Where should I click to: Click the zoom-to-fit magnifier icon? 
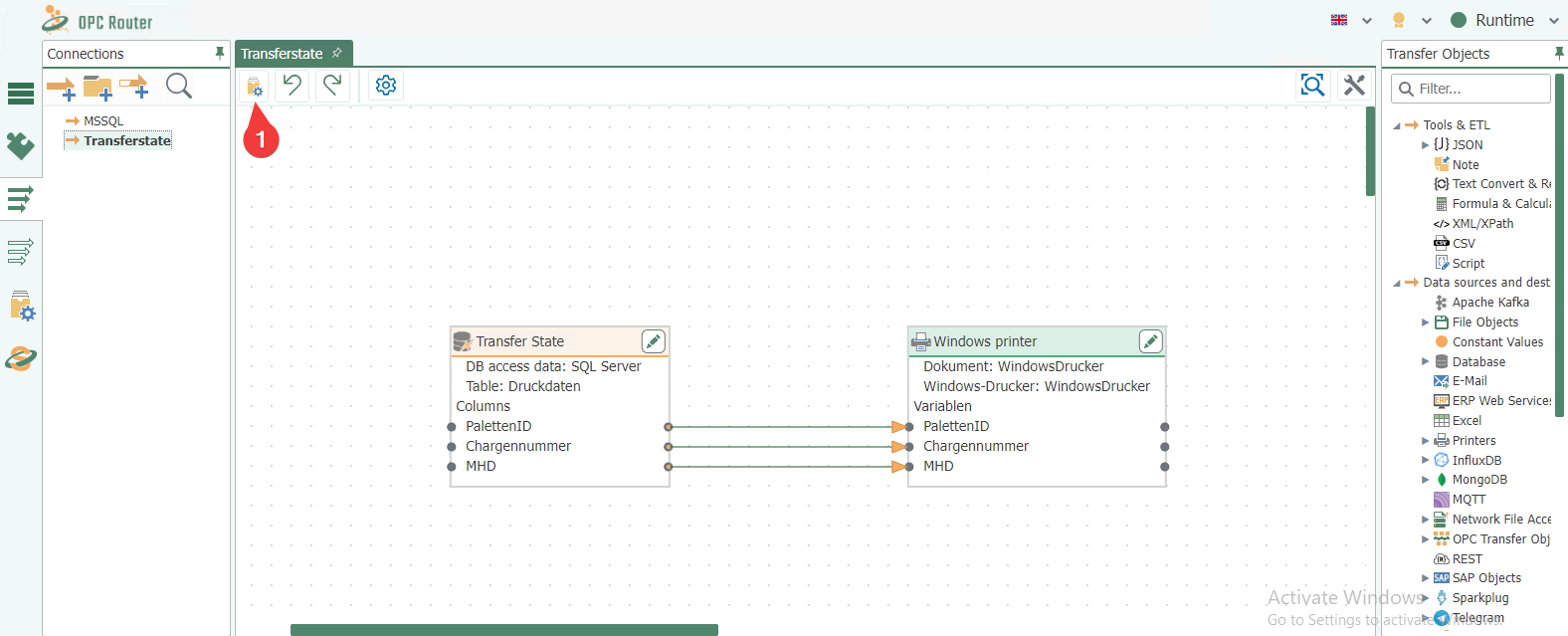click(1313, 86)
